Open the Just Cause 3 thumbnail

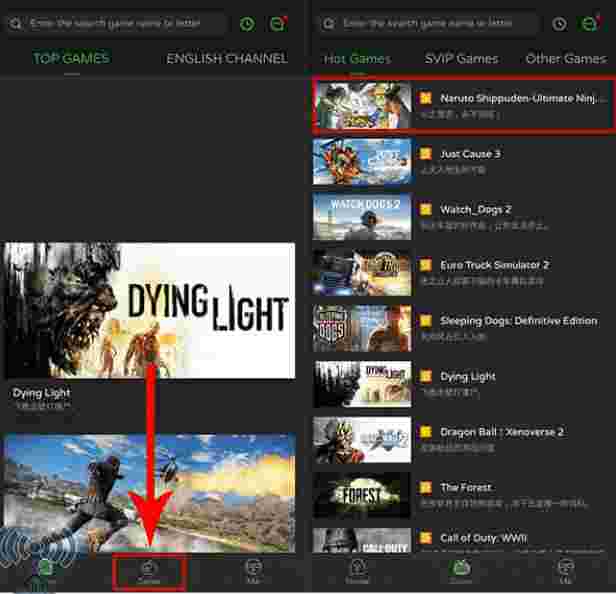[x=362, y=161]
